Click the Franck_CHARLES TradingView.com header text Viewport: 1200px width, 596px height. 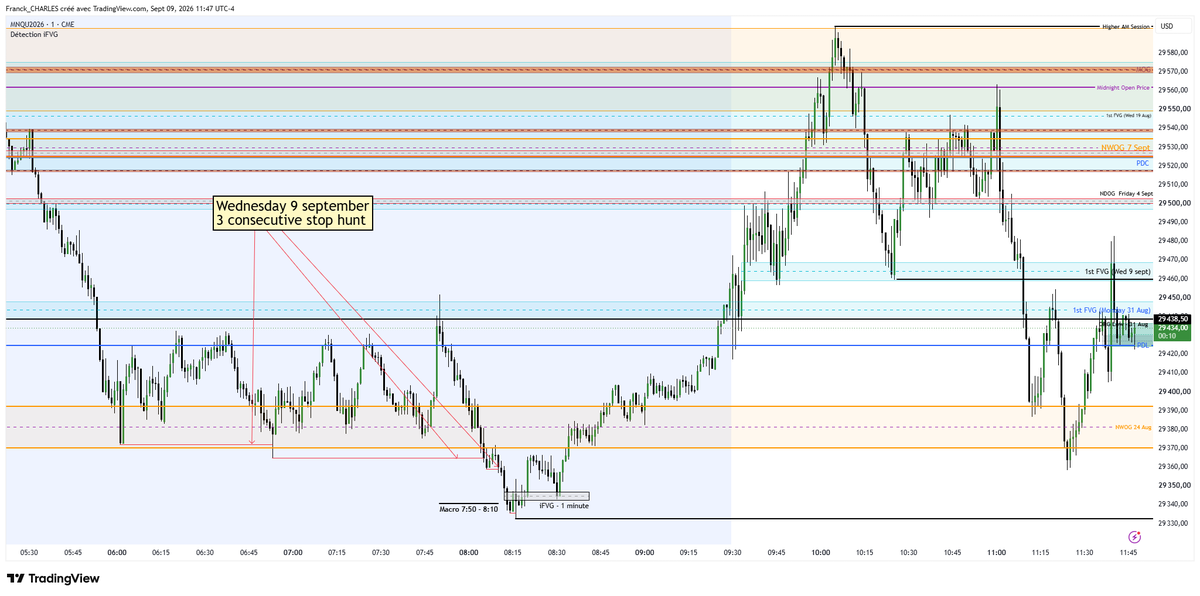[x=120, y=9]
